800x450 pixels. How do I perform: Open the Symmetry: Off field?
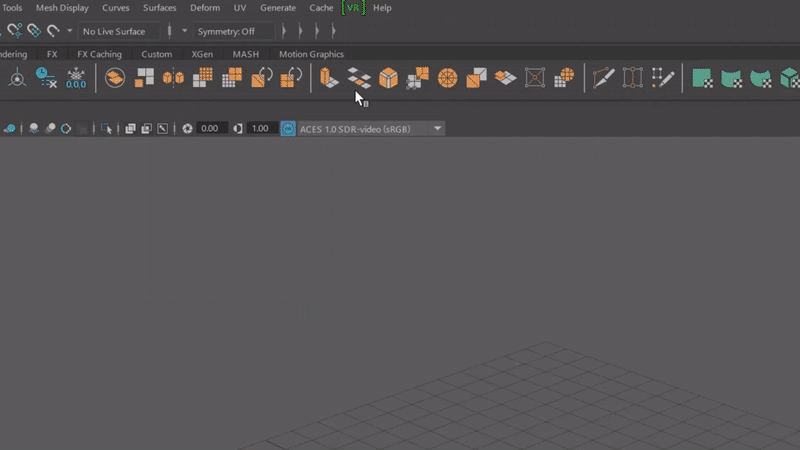click(x=234, y=31)
